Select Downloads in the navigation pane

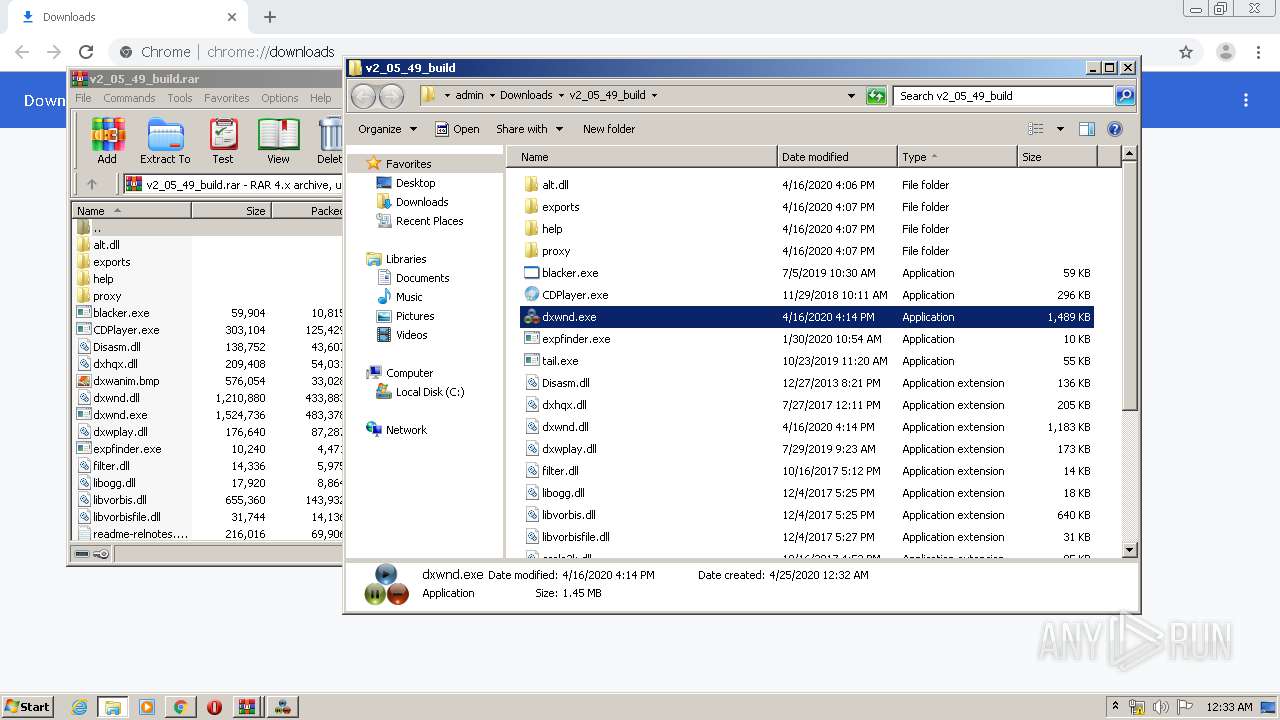[x=421, y=202]
